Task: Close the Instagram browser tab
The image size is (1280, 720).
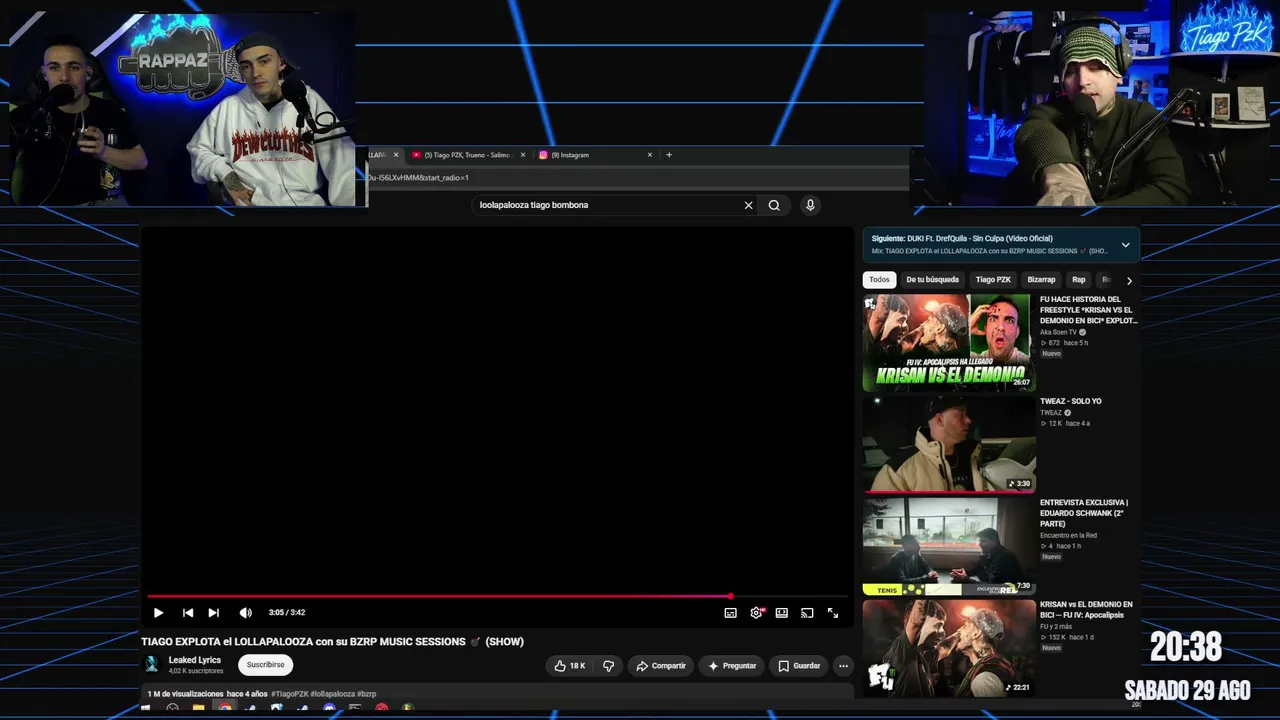Action: [x=650, y=155]
